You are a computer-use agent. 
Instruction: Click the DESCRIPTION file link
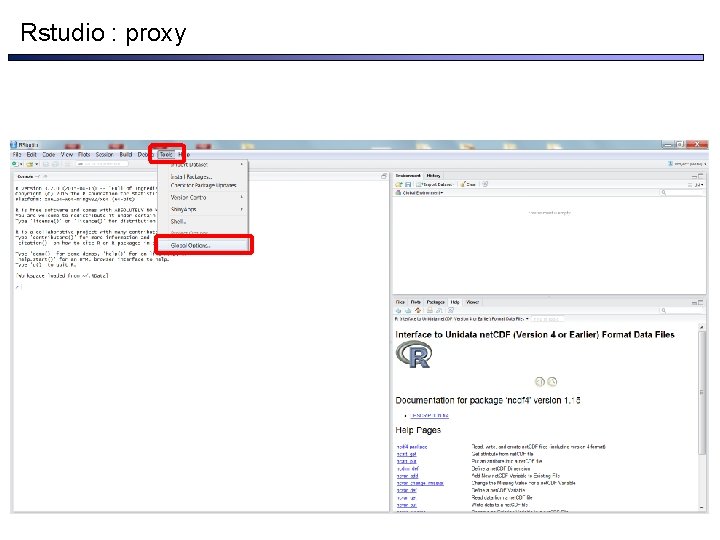tap(430, 416)
